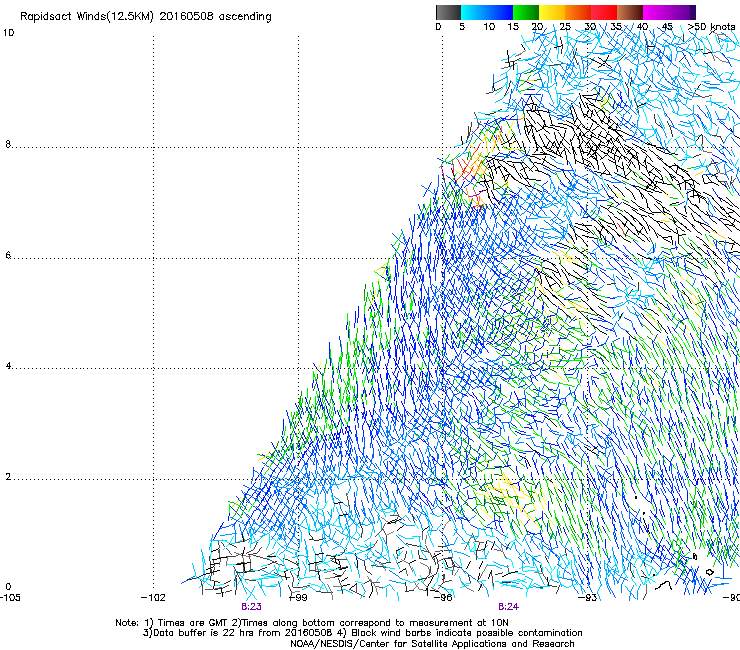
Task: Click the red 30-35 knots legend color
Action: coord(604,12)
